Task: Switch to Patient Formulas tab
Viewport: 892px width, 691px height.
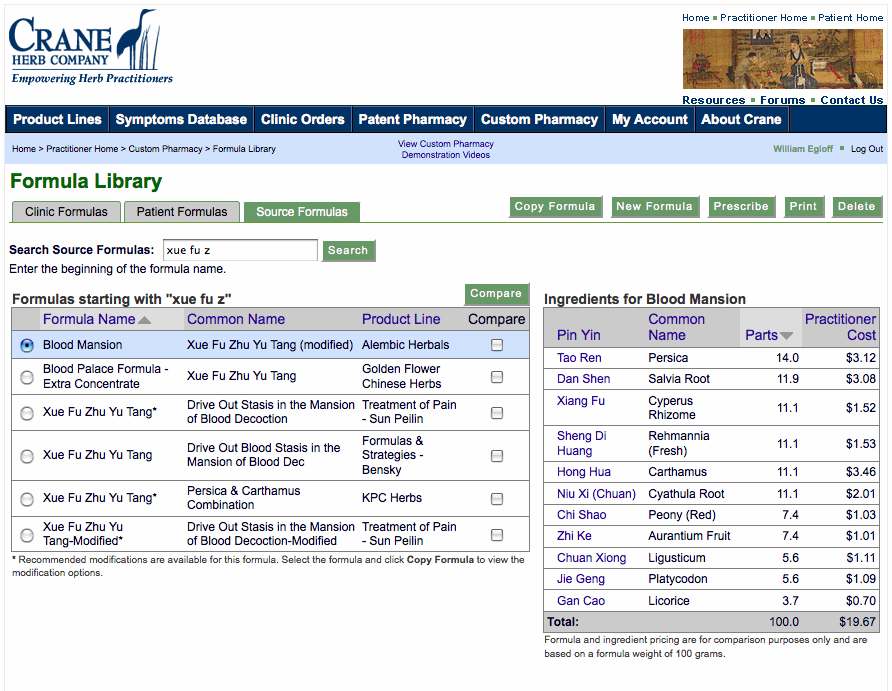Action: (x=182, y=212)
